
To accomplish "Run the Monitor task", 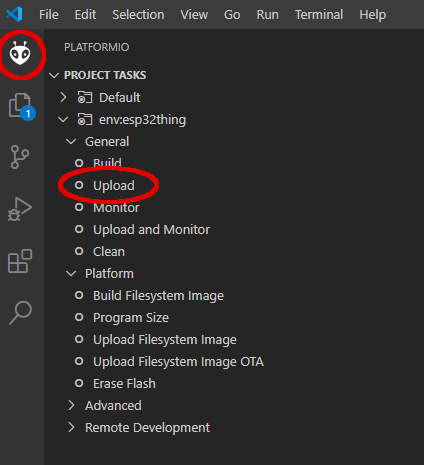I will [x=116, y=208].
